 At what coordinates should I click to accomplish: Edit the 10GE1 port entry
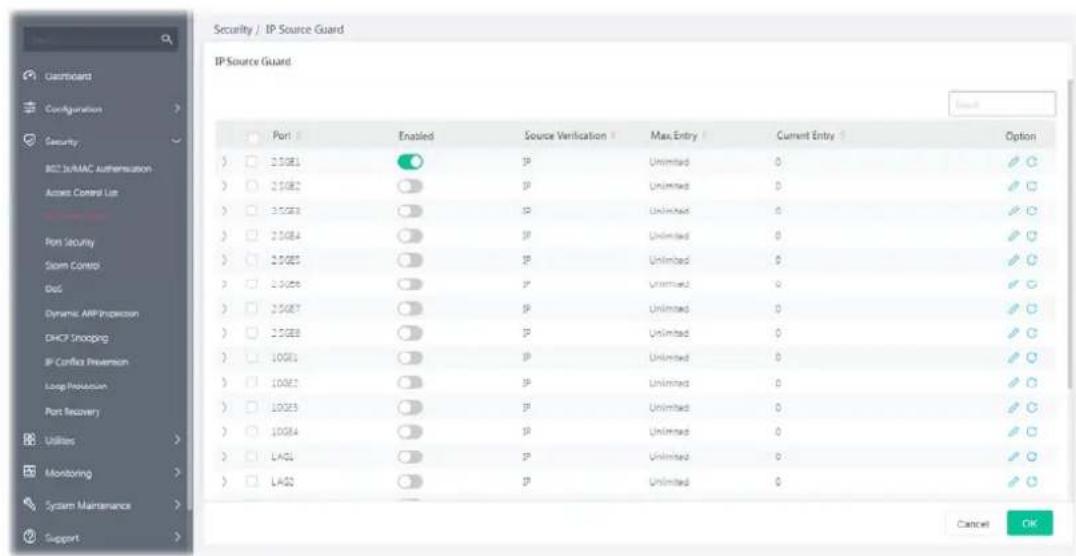click(1014, 357)
